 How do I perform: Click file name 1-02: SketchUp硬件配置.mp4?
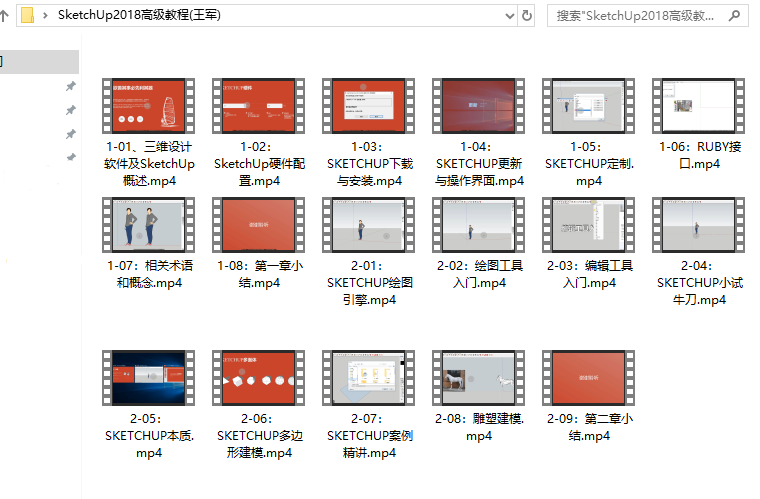[259, 164]
